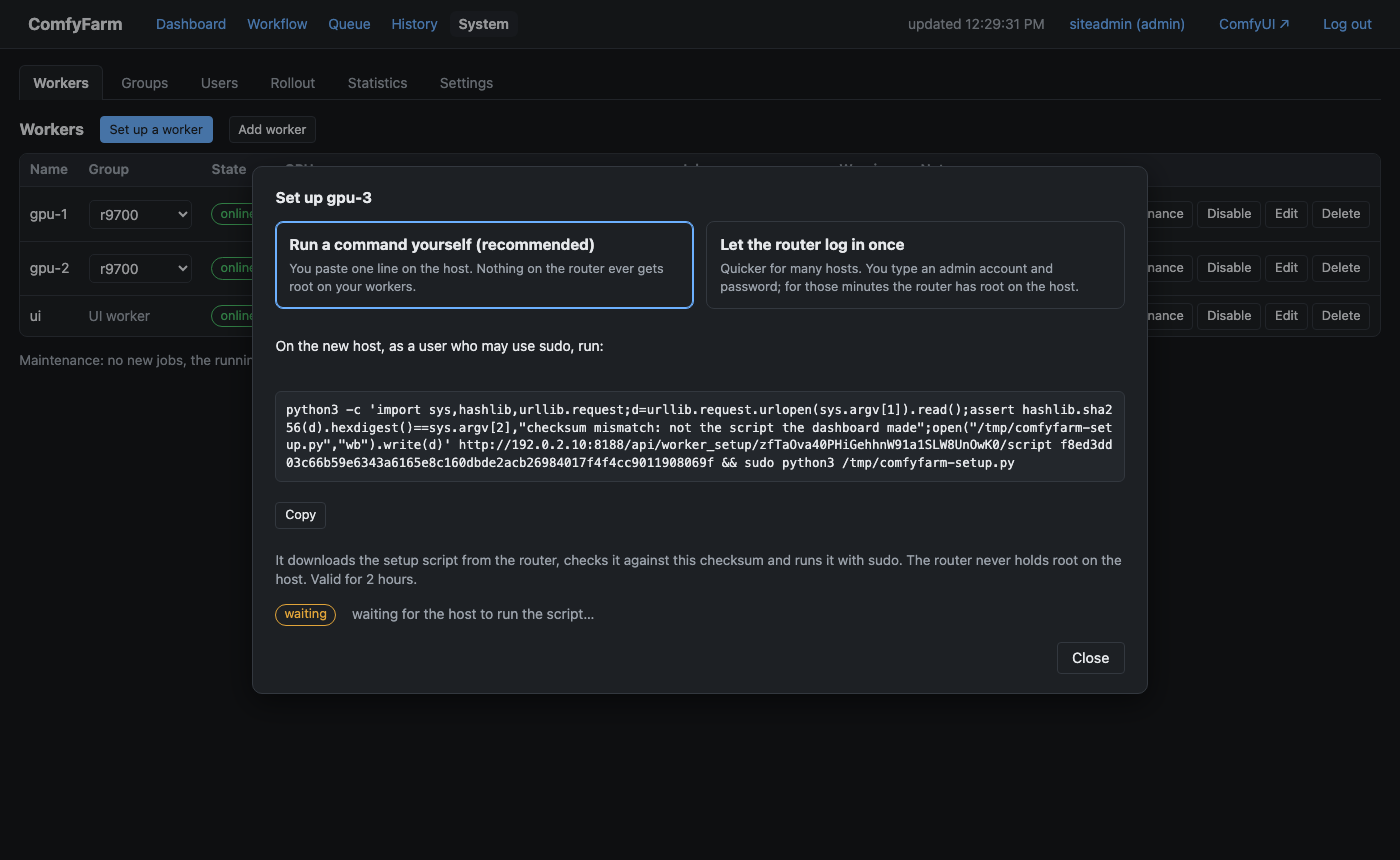Click inside the setup command text box
This screenshot has height=860, width=1400.
pos(700,436)
